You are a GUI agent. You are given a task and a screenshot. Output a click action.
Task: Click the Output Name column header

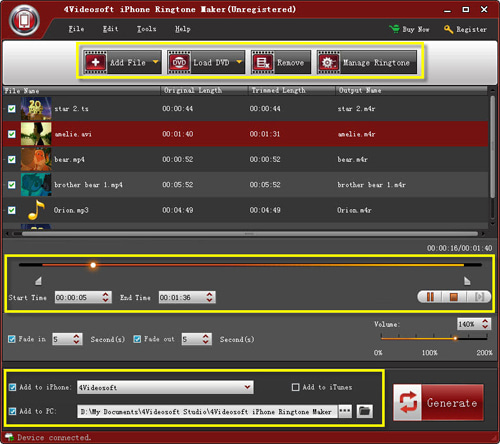click(412, 91)
